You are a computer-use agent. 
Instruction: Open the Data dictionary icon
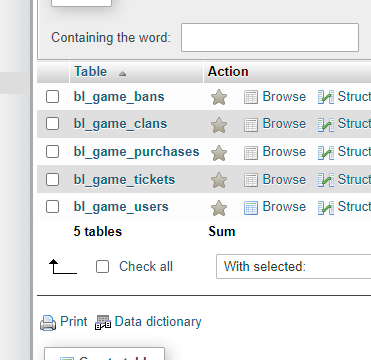103,322
